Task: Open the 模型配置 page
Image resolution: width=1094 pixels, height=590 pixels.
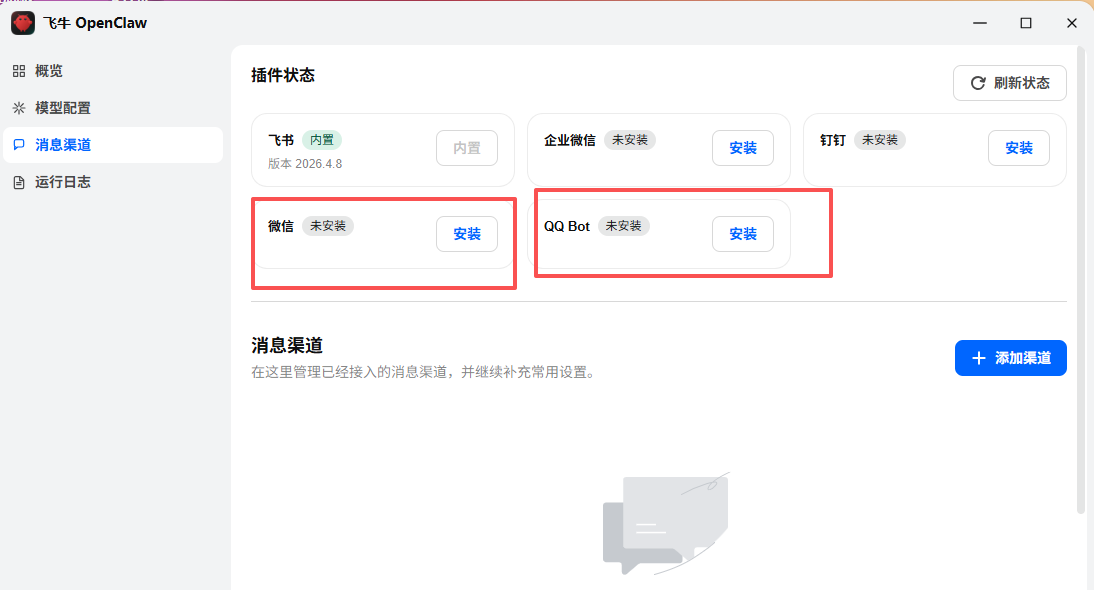Action: click(113, 108)
